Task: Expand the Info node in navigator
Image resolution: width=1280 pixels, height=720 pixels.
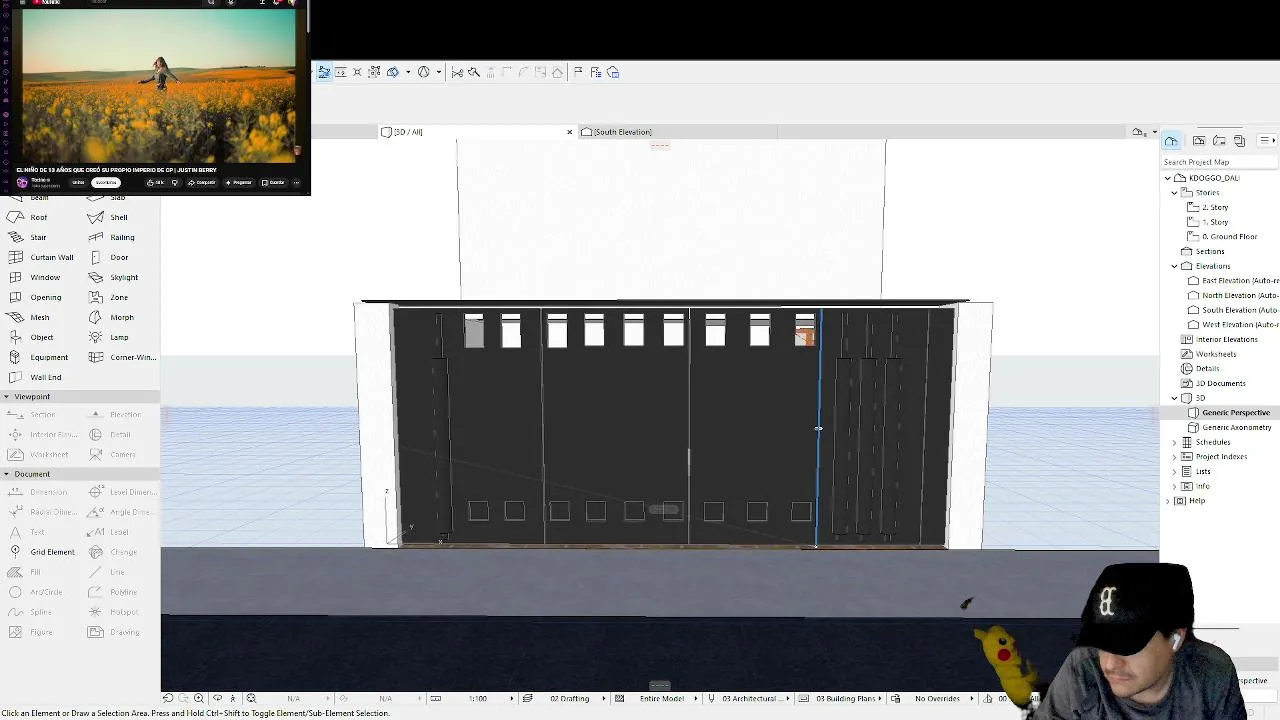Action: (1175, 486)
